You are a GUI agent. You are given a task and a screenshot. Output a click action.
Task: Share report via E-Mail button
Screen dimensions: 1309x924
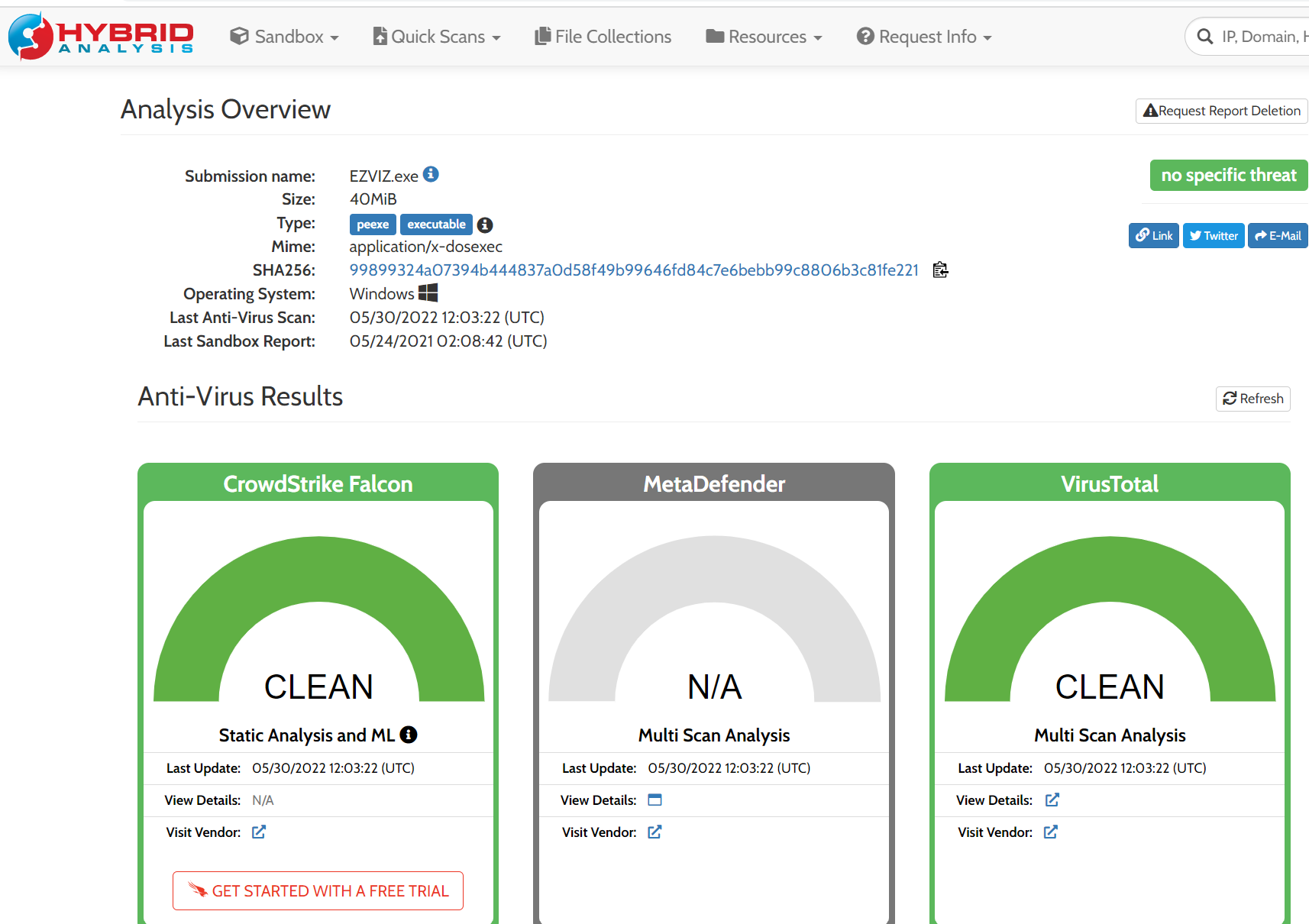1278,236
